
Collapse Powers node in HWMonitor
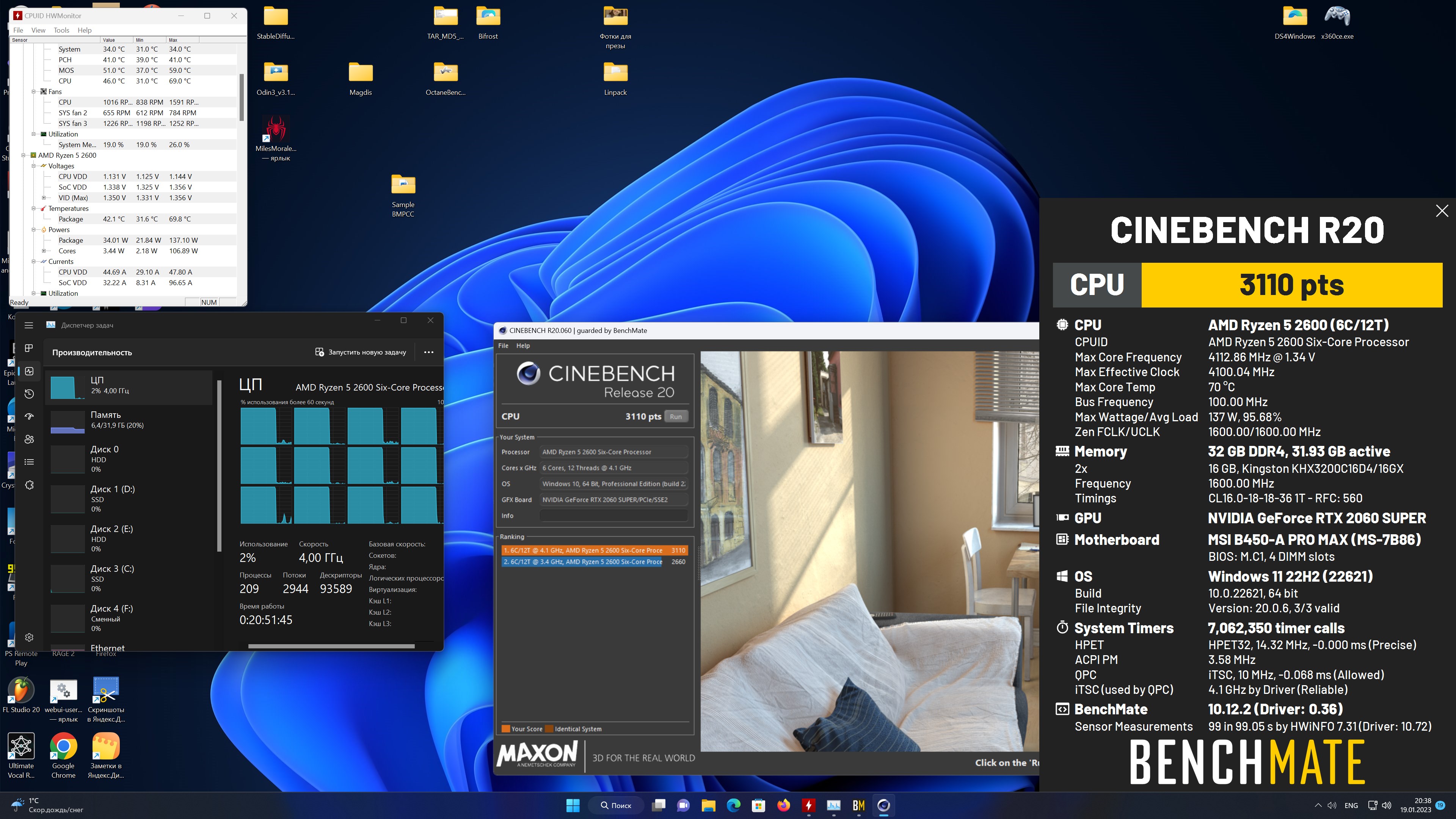click(34, 229)
